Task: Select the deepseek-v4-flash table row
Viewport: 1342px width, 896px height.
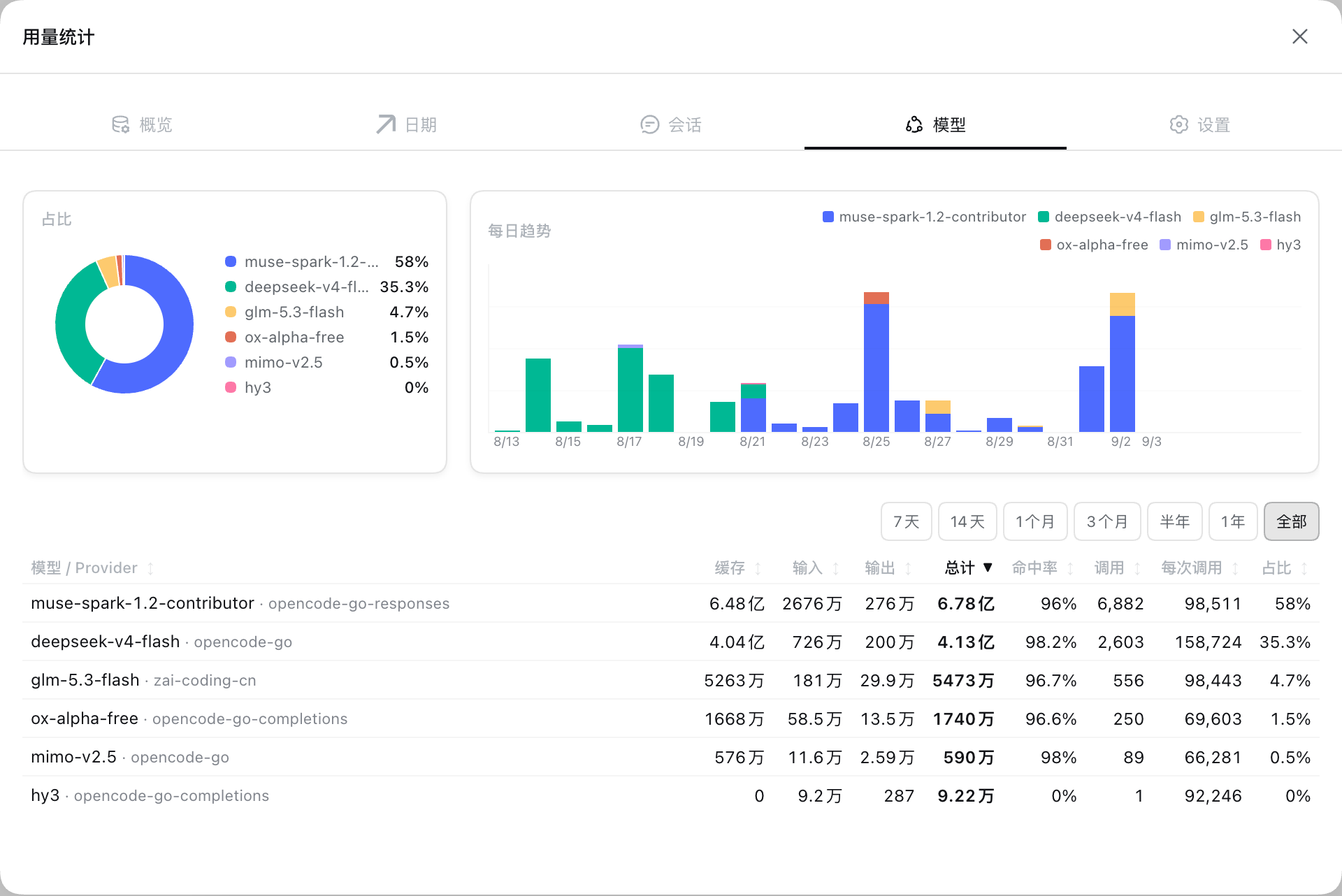Action: [x=671, y=642]
